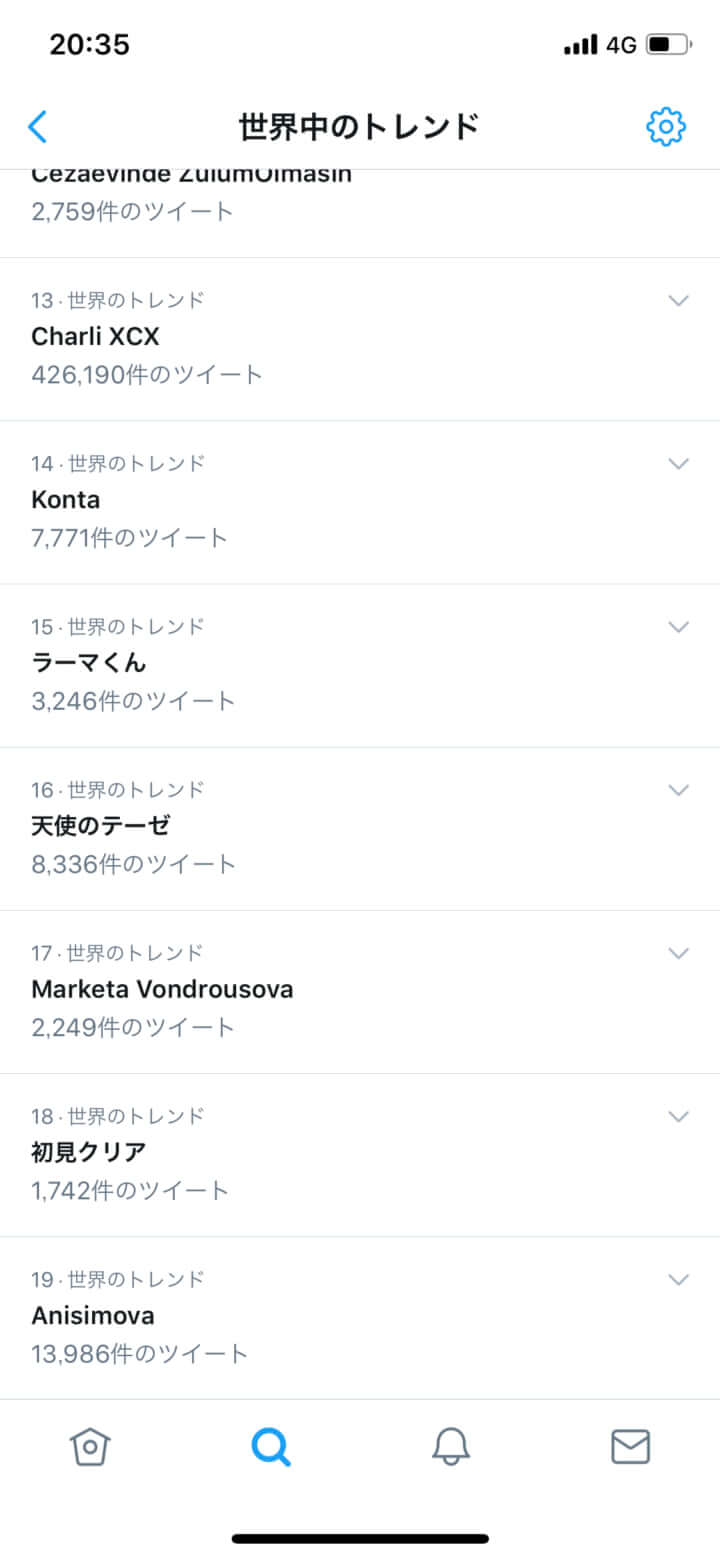Select the ラーマくん trending topic
The height and width of the screenshot is (1559, 720).
pos(89,663)
